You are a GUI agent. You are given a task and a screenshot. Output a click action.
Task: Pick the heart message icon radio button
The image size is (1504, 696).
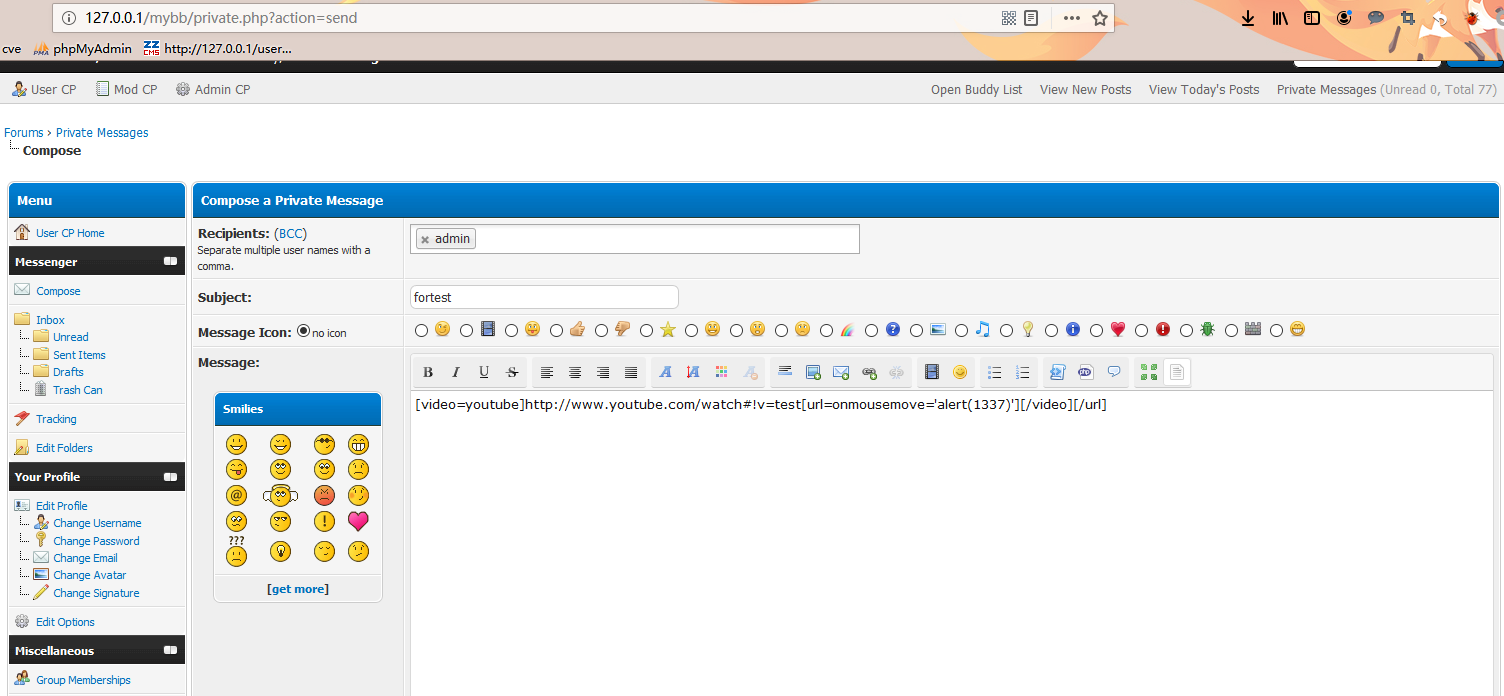coord(1097,330)
